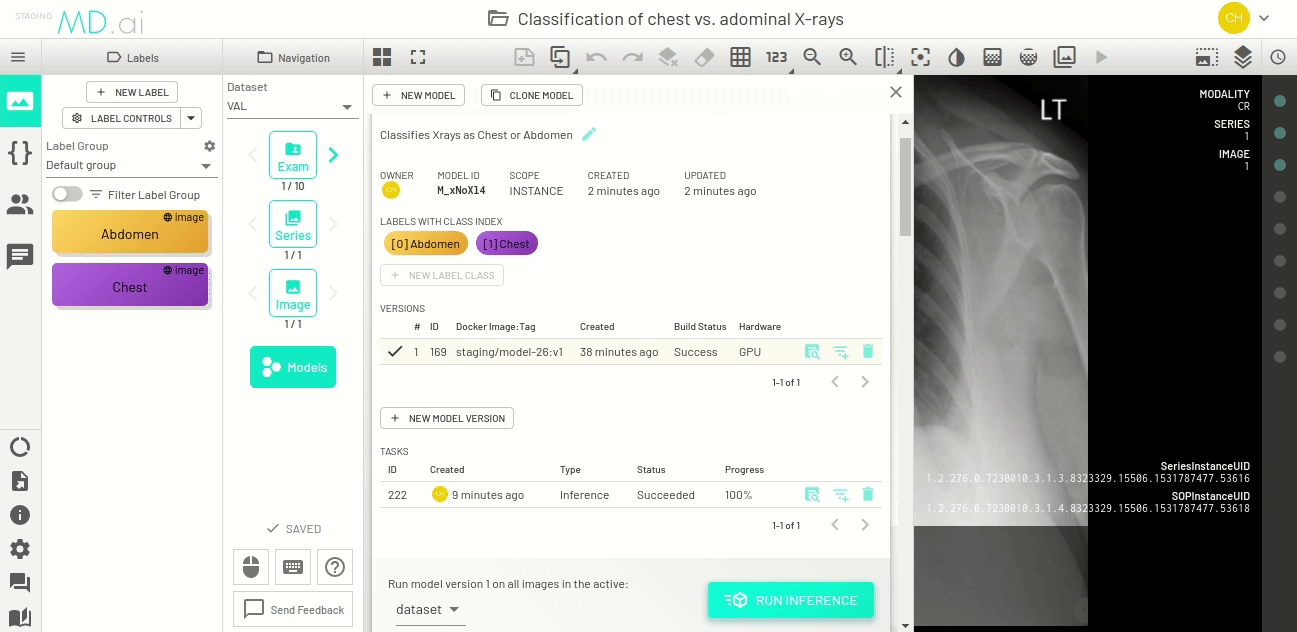
Task: Click the RUN INFERENCE button
Action: [x=791, y=600]
